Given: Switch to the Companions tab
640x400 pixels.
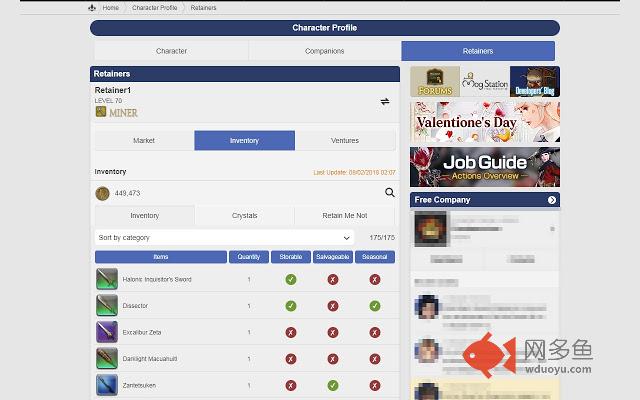Looking at the screenshot, I should (x=324, y=51).
